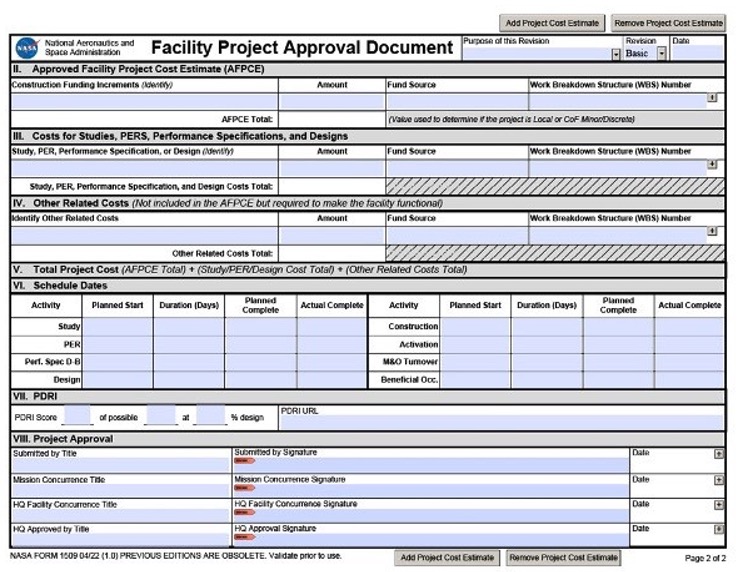Screen dimensions: 740x572
Task: Click the plus icon beside Mission Concurrence Date
Action: (718, 479)
